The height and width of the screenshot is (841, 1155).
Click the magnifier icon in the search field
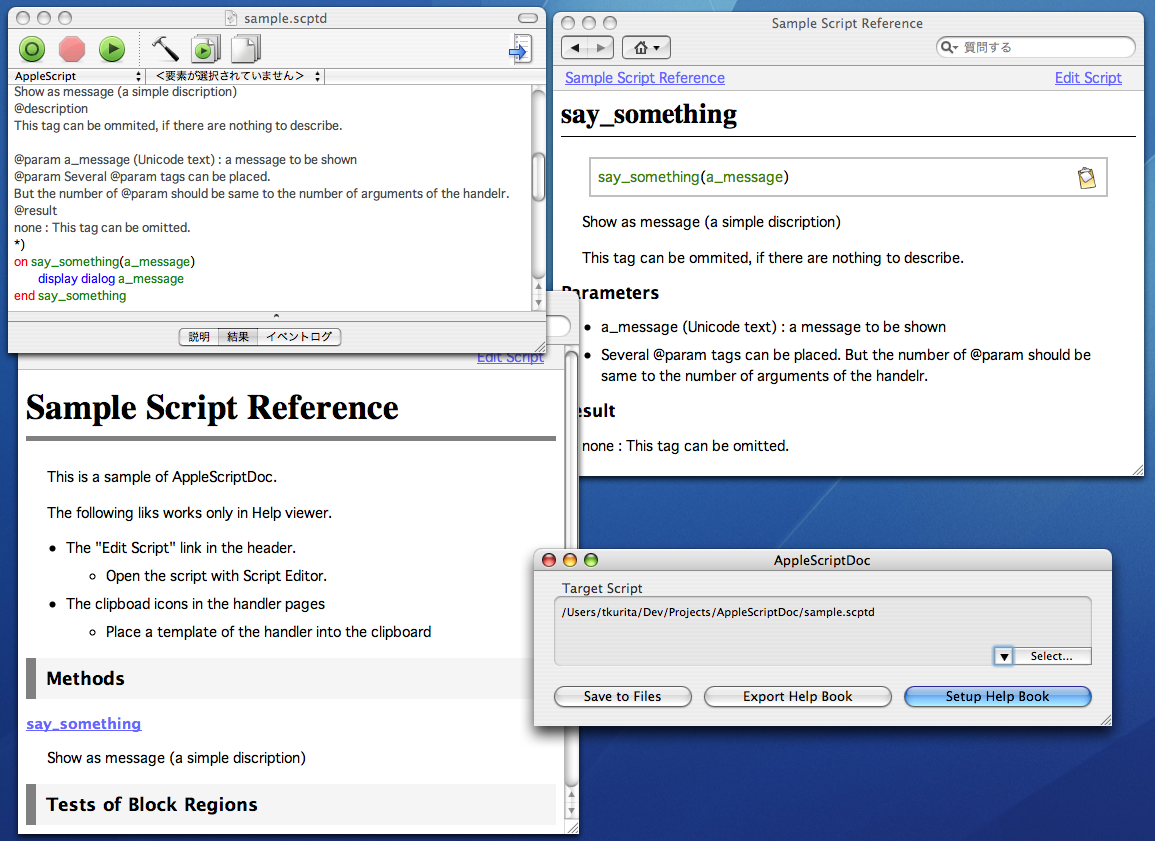[x=949, y=47]
